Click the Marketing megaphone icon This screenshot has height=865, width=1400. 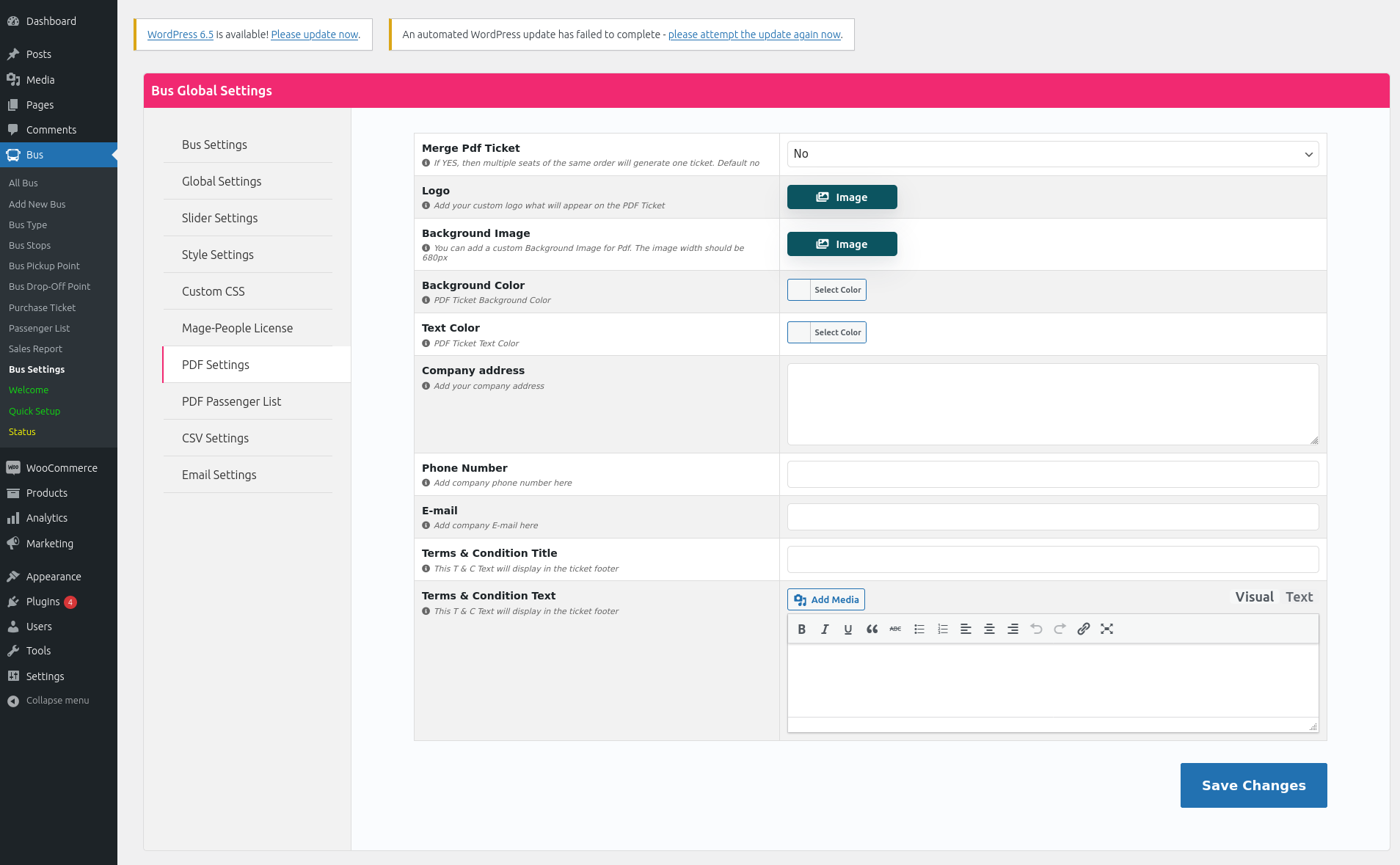[13, 543]
